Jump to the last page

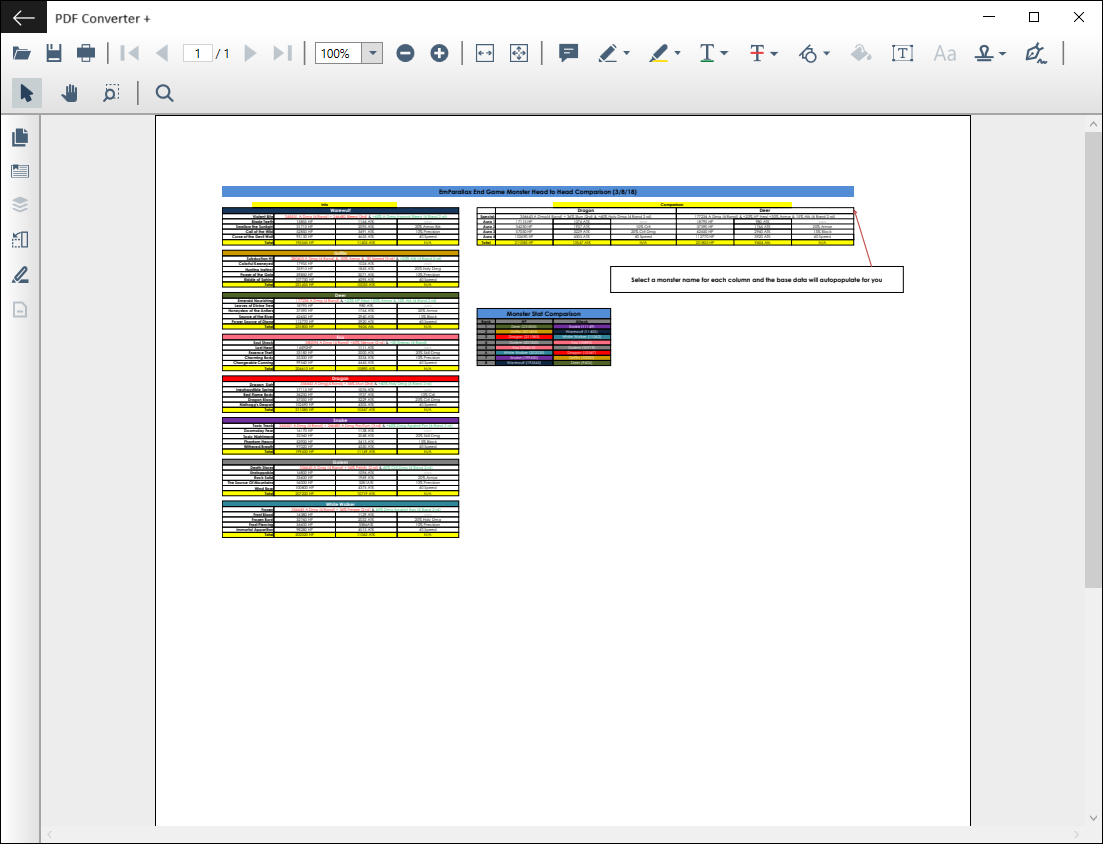point(283,53)
